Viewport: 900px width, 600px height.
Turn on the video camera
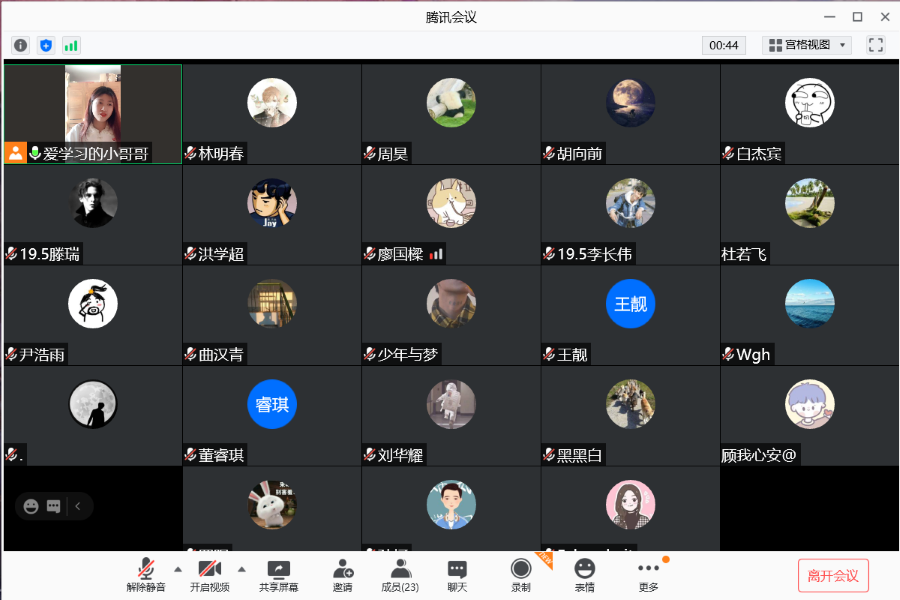(210, 575)
